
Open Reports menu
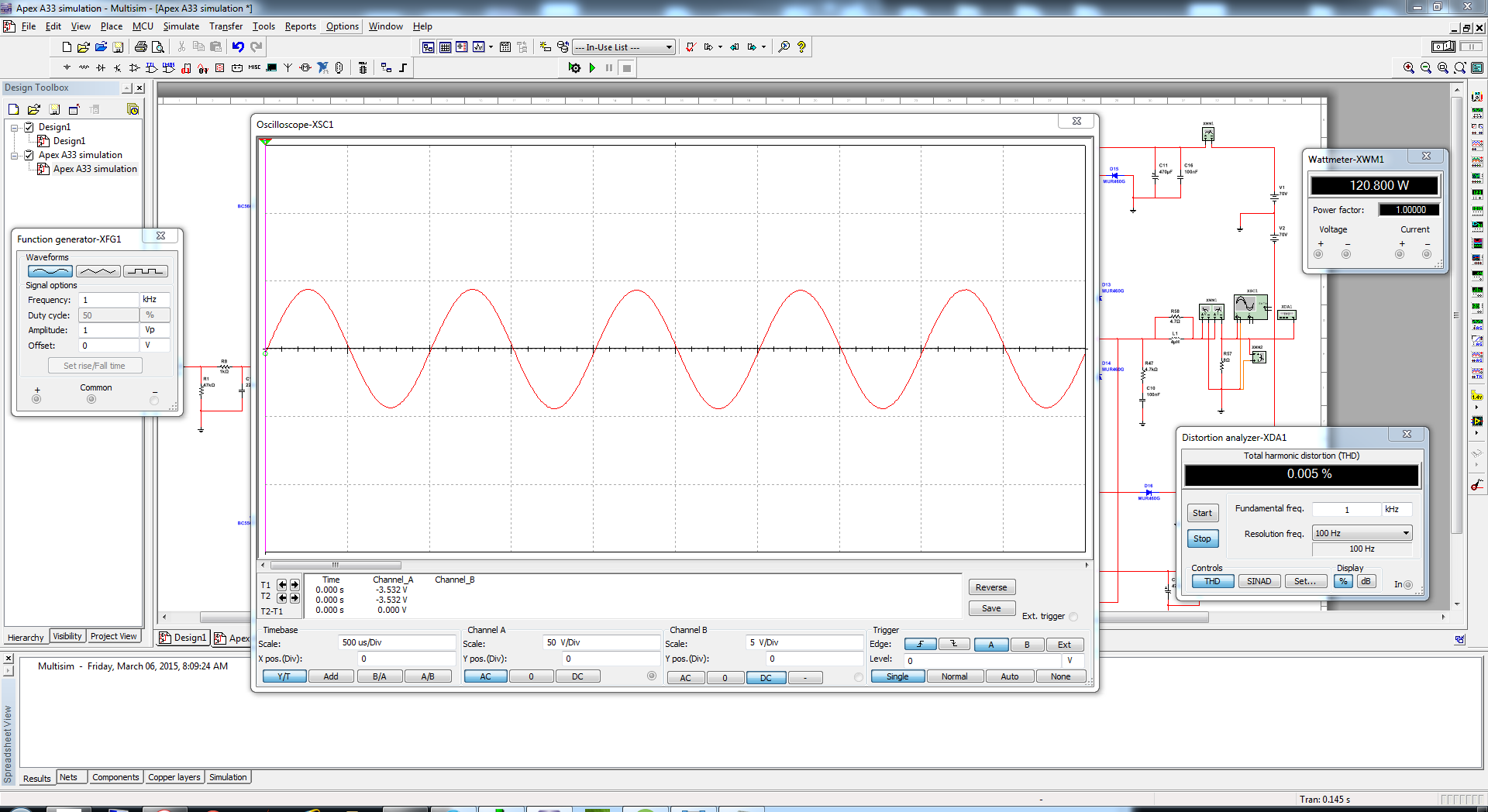(x=300, y=26)
